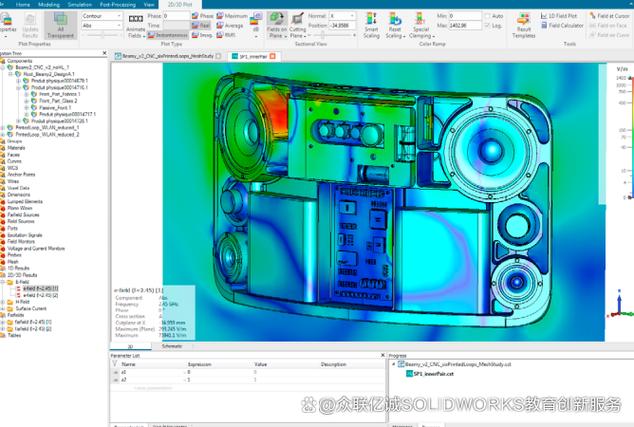The height and width of the screenshot is (427, 634).
Task: Close the Parameter List panel
Action: pos(383,355)
